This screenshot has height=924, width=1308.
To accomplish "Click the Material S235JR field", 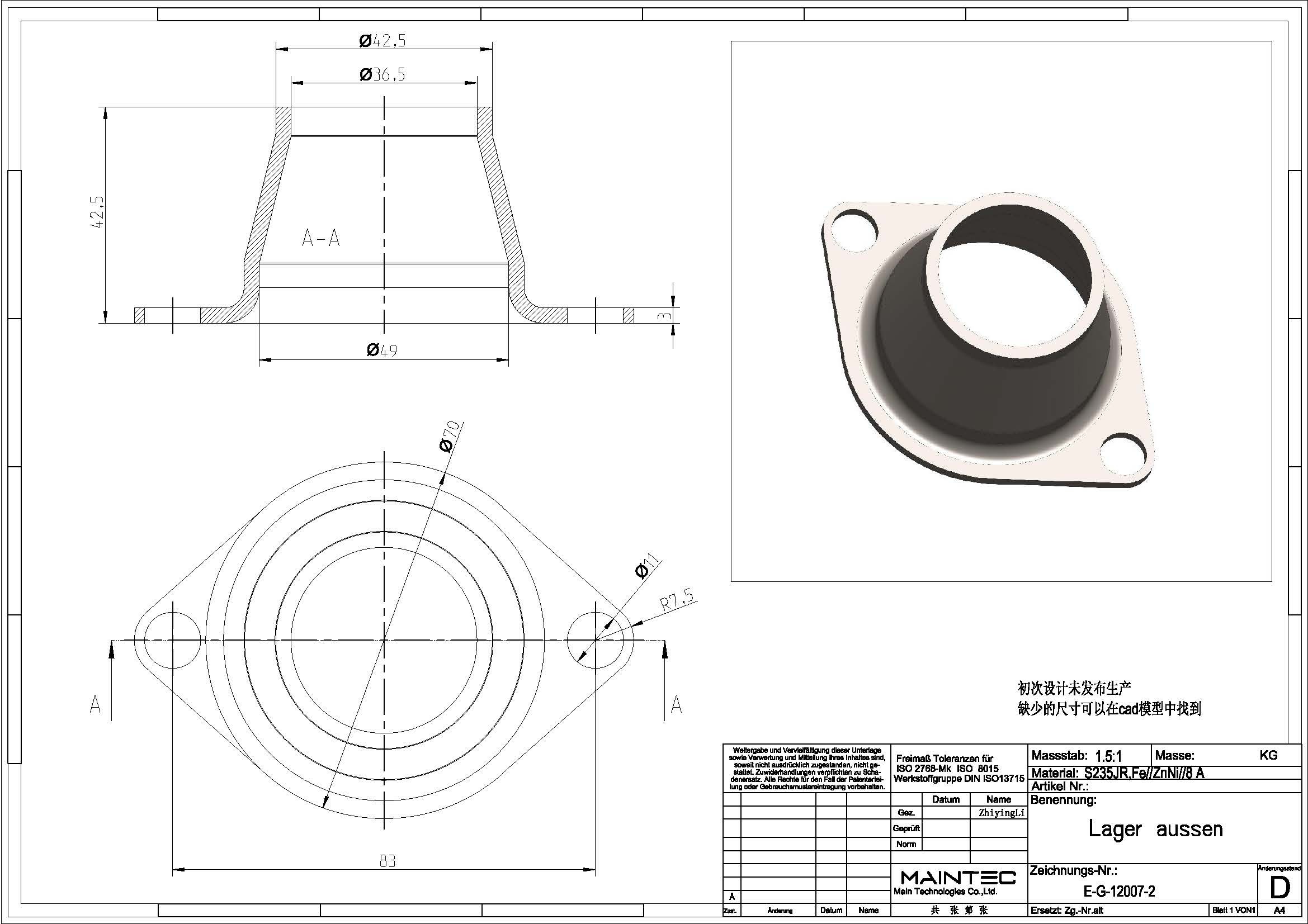I will 1118,773.
